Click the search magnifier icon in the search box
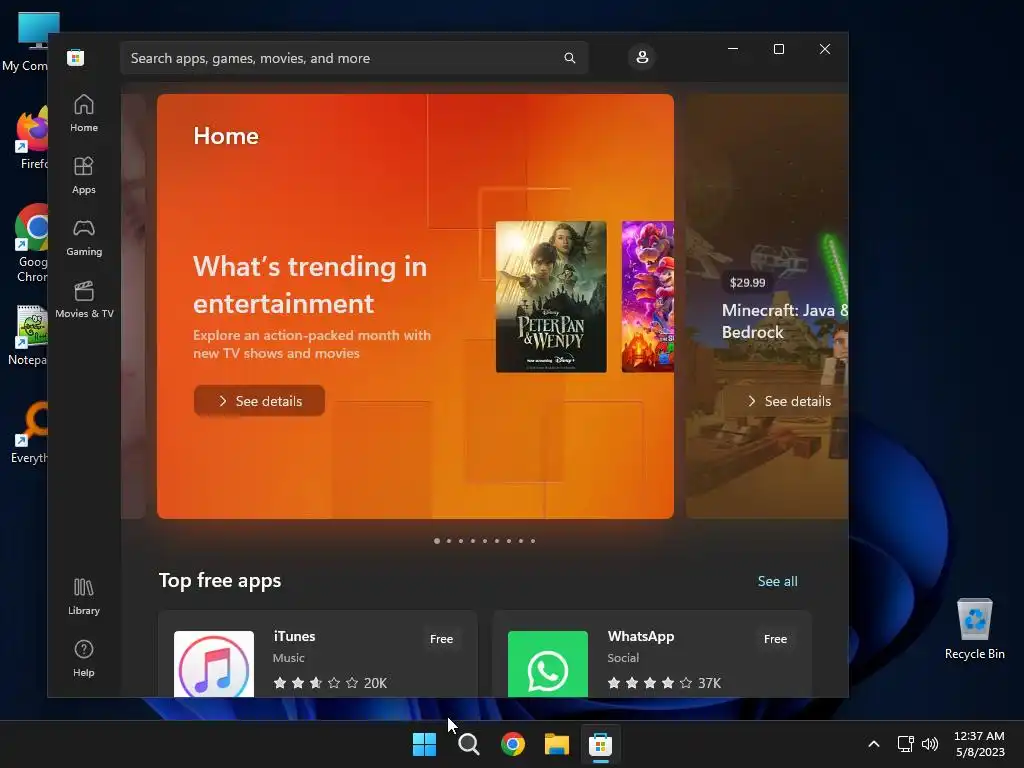 (569, 58)
